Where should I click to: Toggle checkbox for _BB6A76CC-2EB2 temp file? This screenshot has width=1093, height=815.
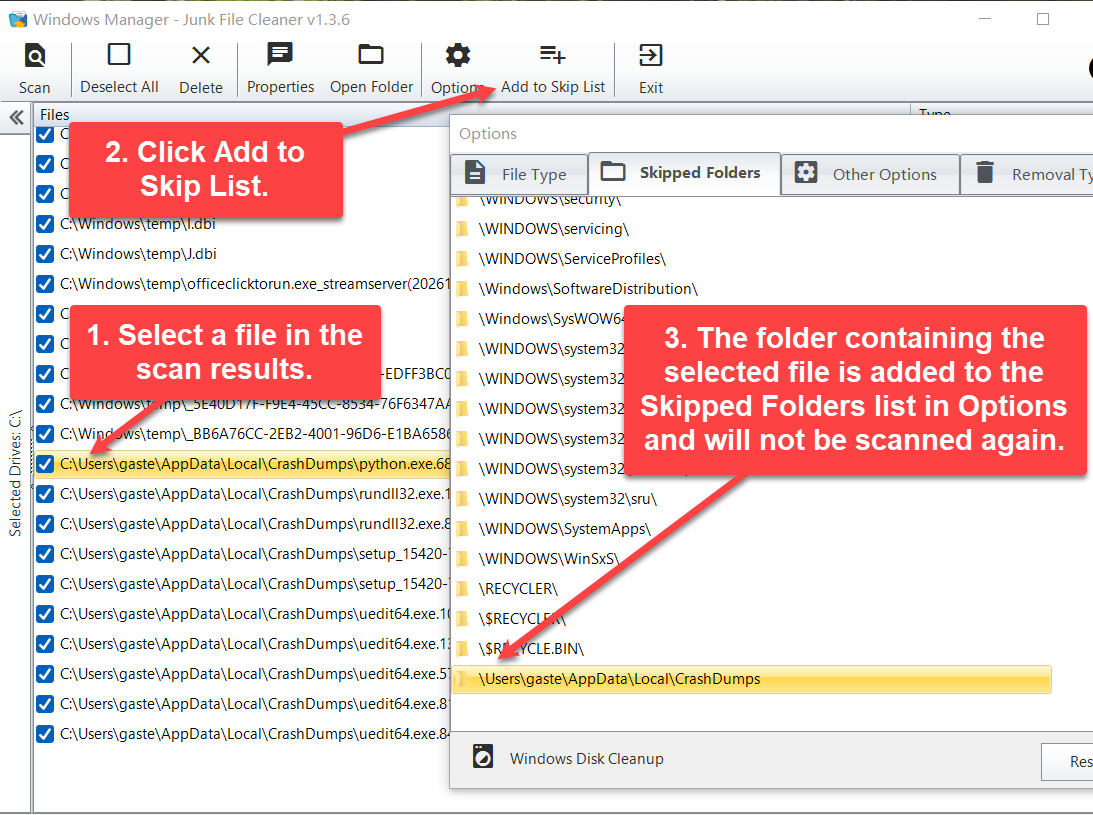[x=45, y=434]
